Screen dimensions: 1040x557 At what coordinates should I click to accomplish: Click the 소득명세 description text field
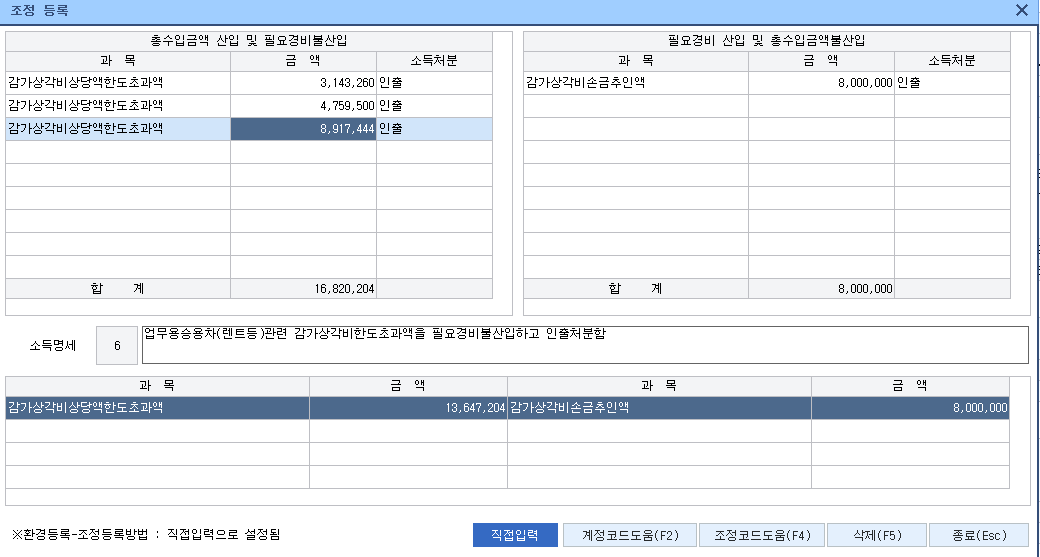tap(585, 345)
